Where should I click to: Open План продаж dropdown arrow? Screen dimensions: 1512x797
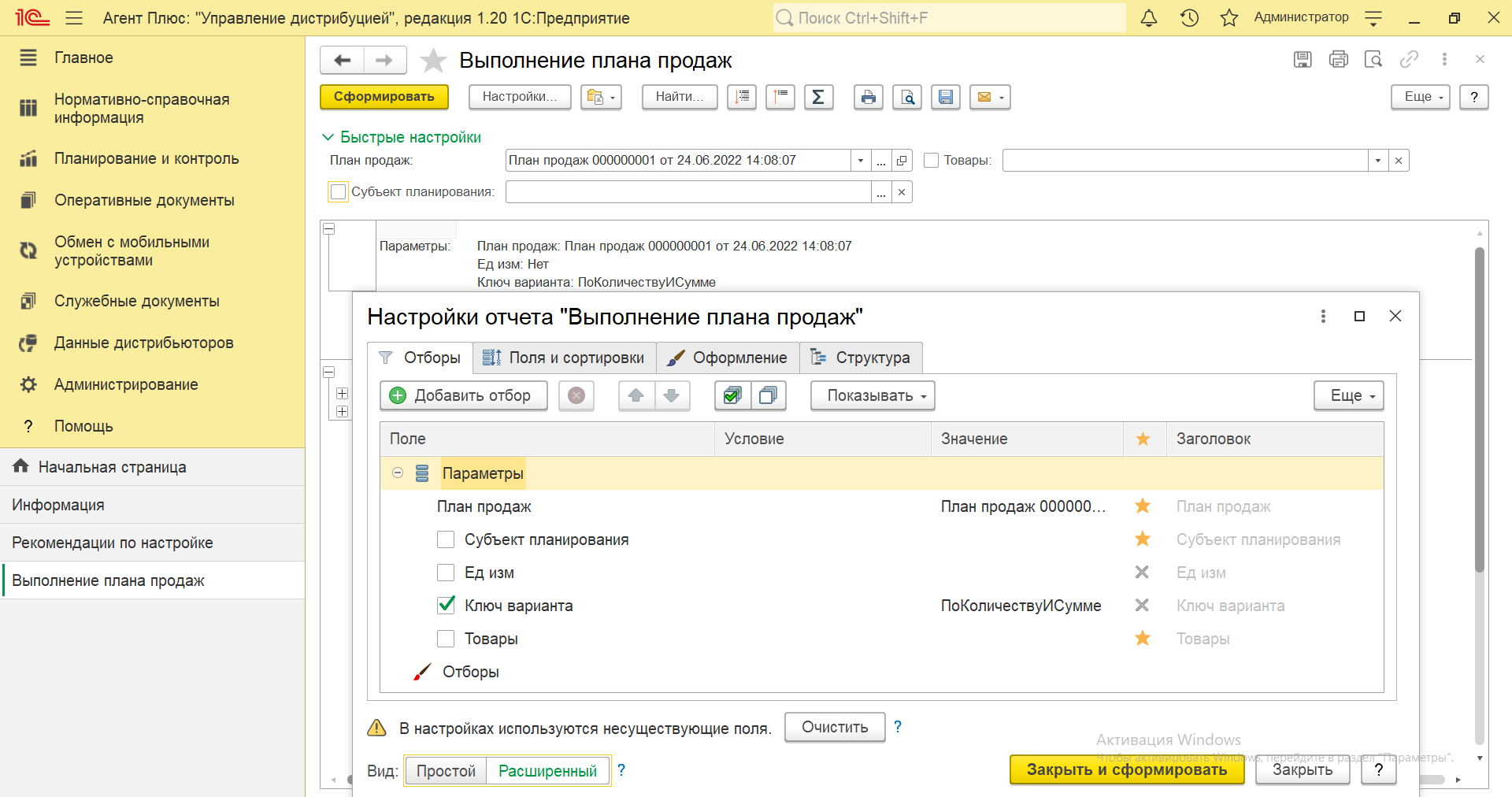(861, 161)
